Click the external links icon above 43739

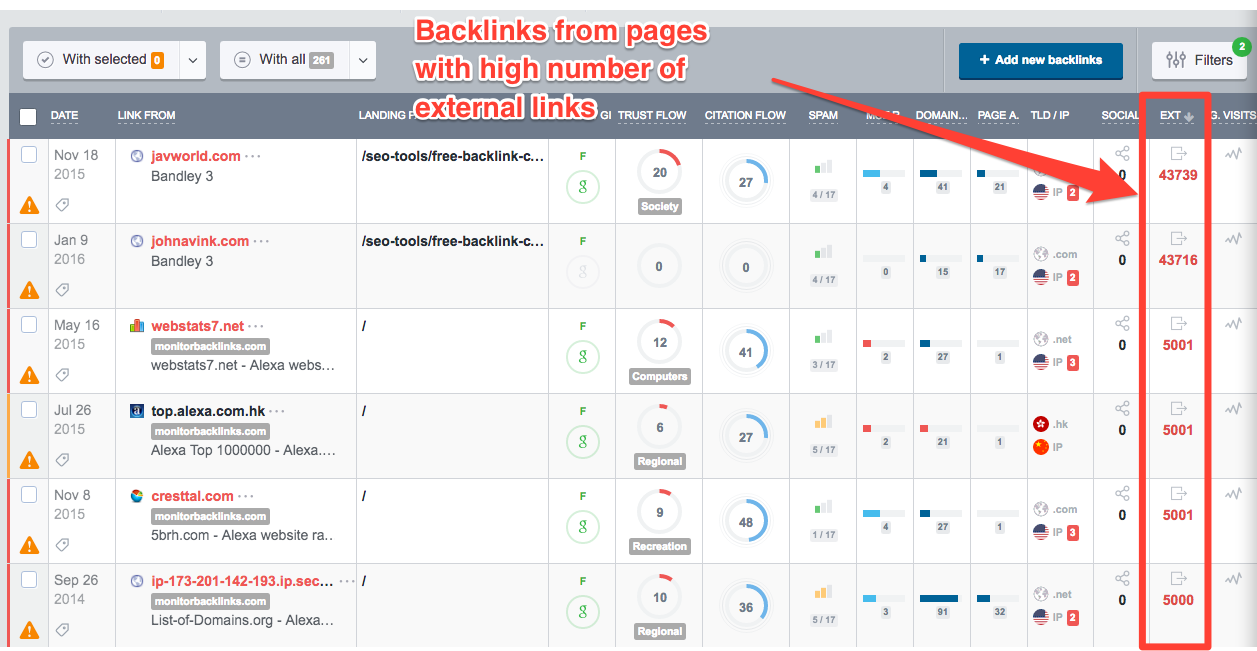click(x=1178, y=154)
